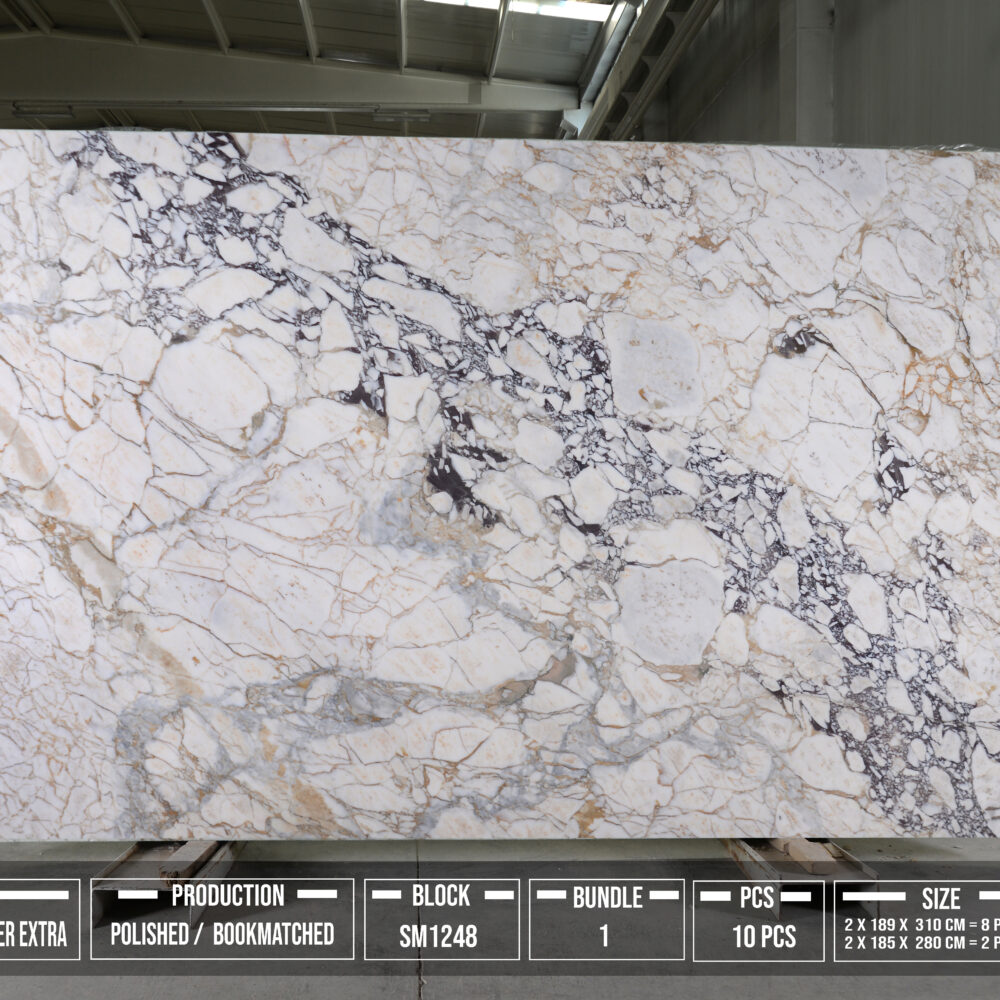1000x1000 pixels.
Task: Click the SIZE header label
Action: 941,898
